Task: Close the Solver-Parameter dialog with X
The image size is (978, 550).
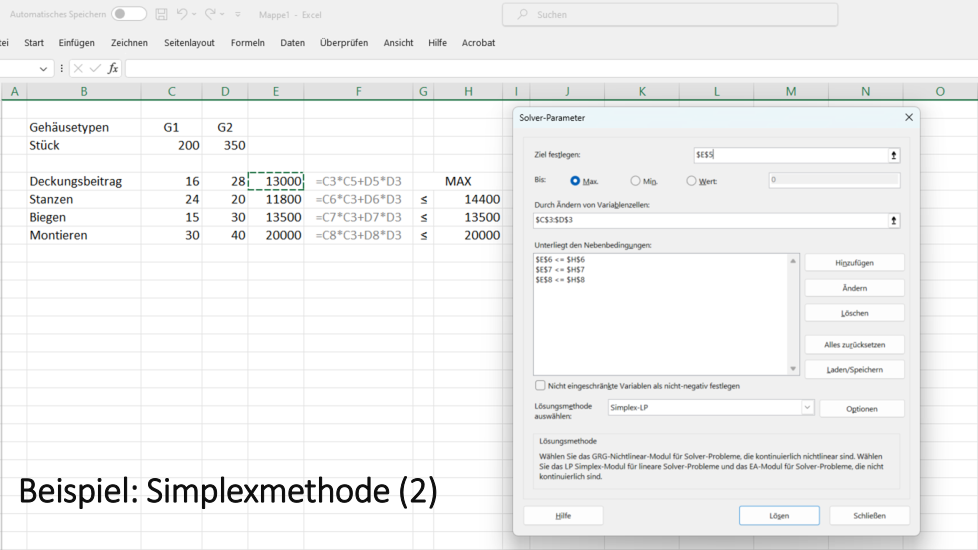Action: click(908, 117)
